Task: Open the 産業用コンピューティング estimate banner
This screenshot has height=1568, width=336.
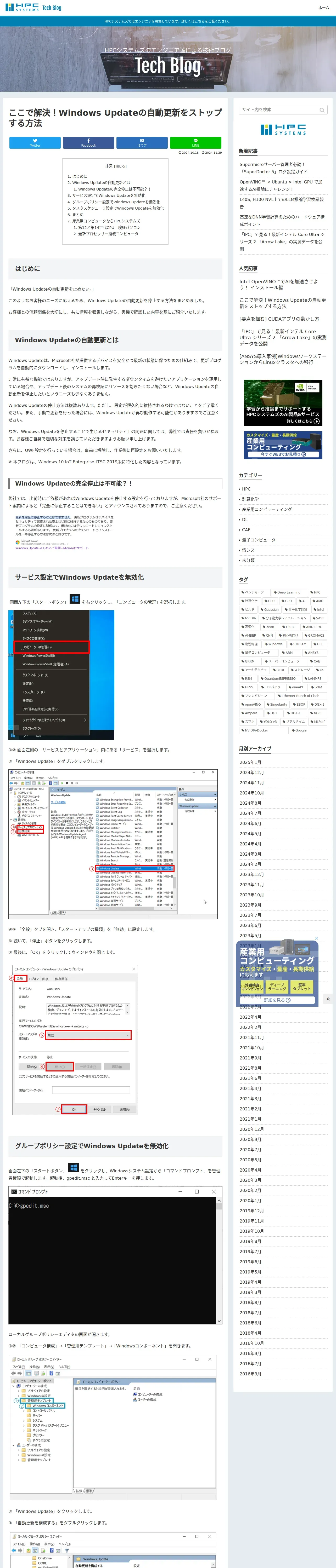Action: pos(283,445)
